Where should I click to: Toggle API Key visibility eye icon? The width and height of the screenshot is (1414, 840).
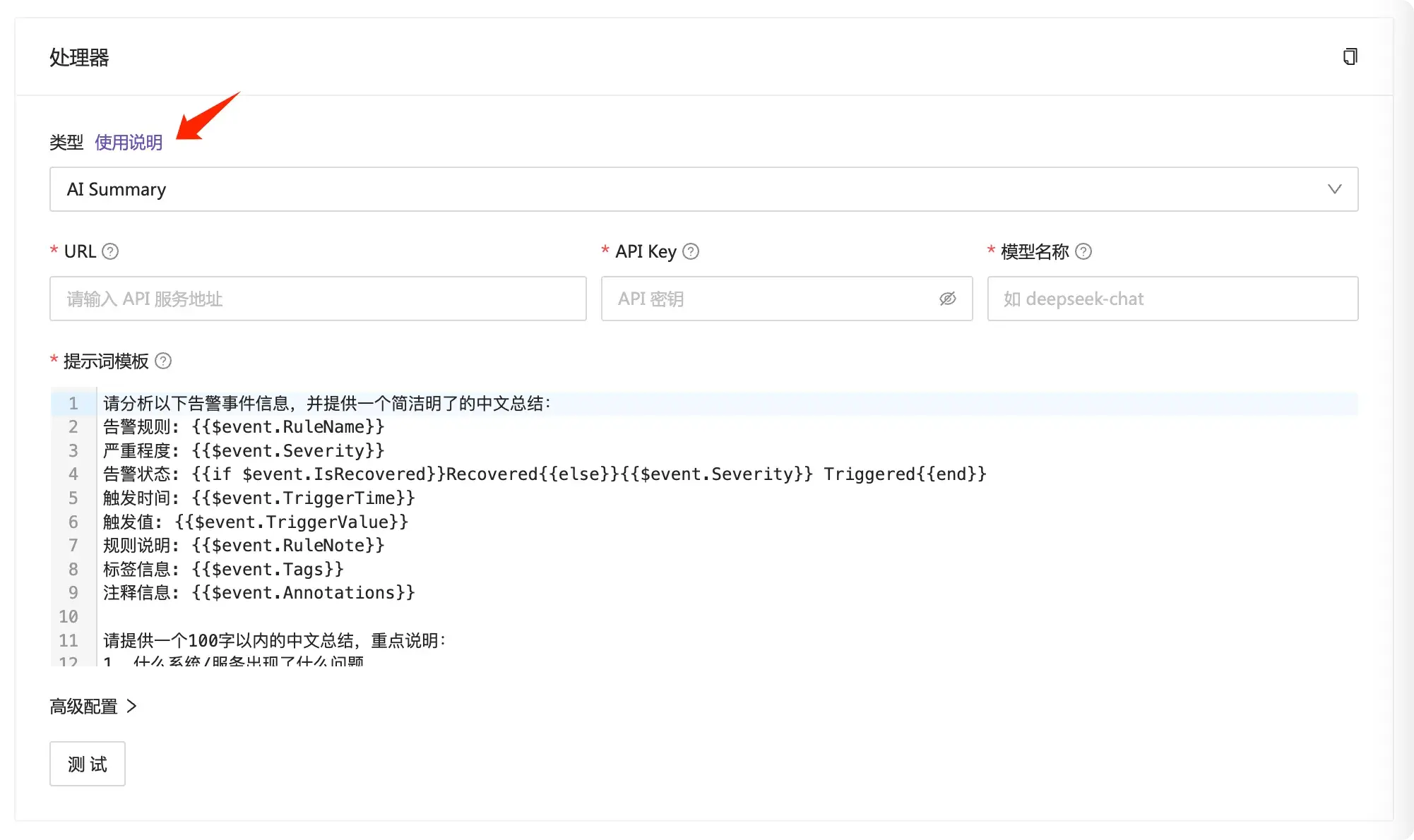pos(948,299)
